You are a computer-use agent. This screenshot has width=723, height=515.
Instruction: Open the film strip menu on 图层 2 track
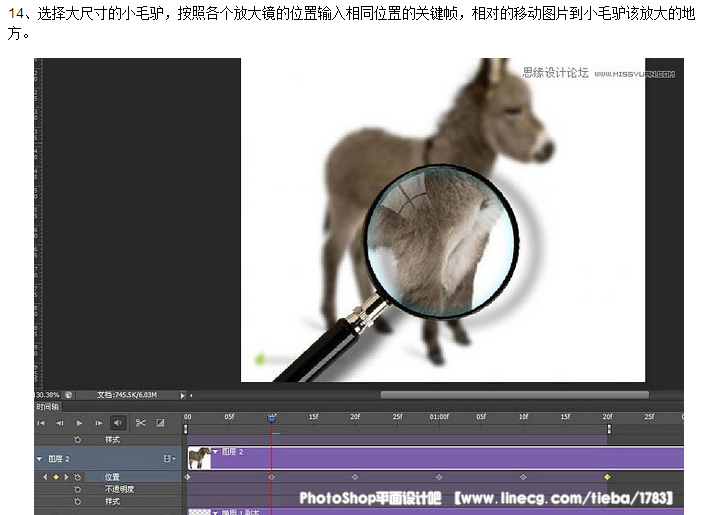(x=169, y=459)
